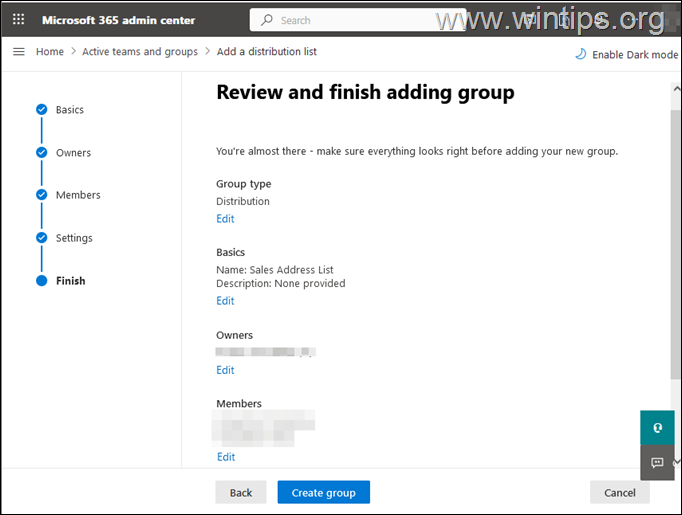Select the Finish wizard step
Screen dimensions: 682x515
click(x=70, y=281)
